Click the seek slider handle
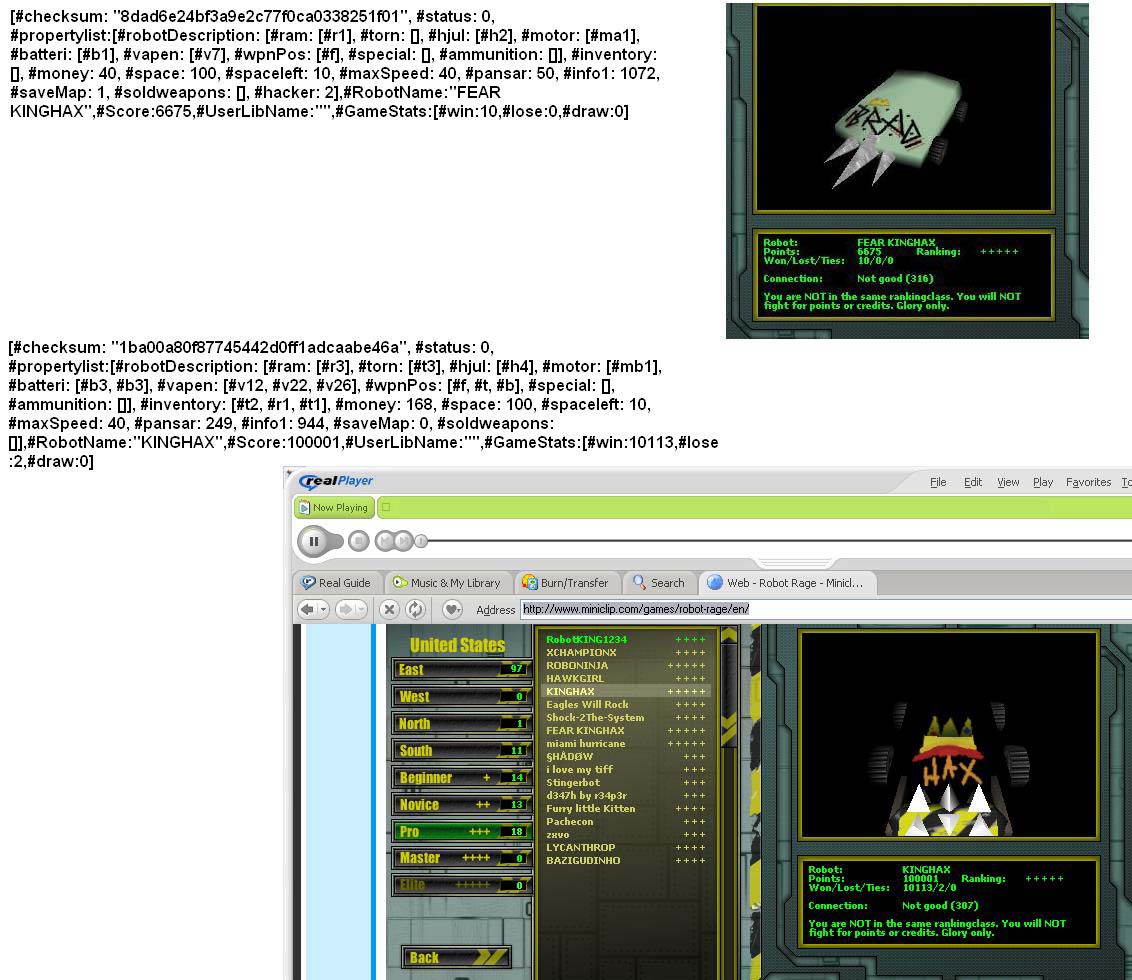Viewport: 1132px width, 980px height. pos(422,541)
